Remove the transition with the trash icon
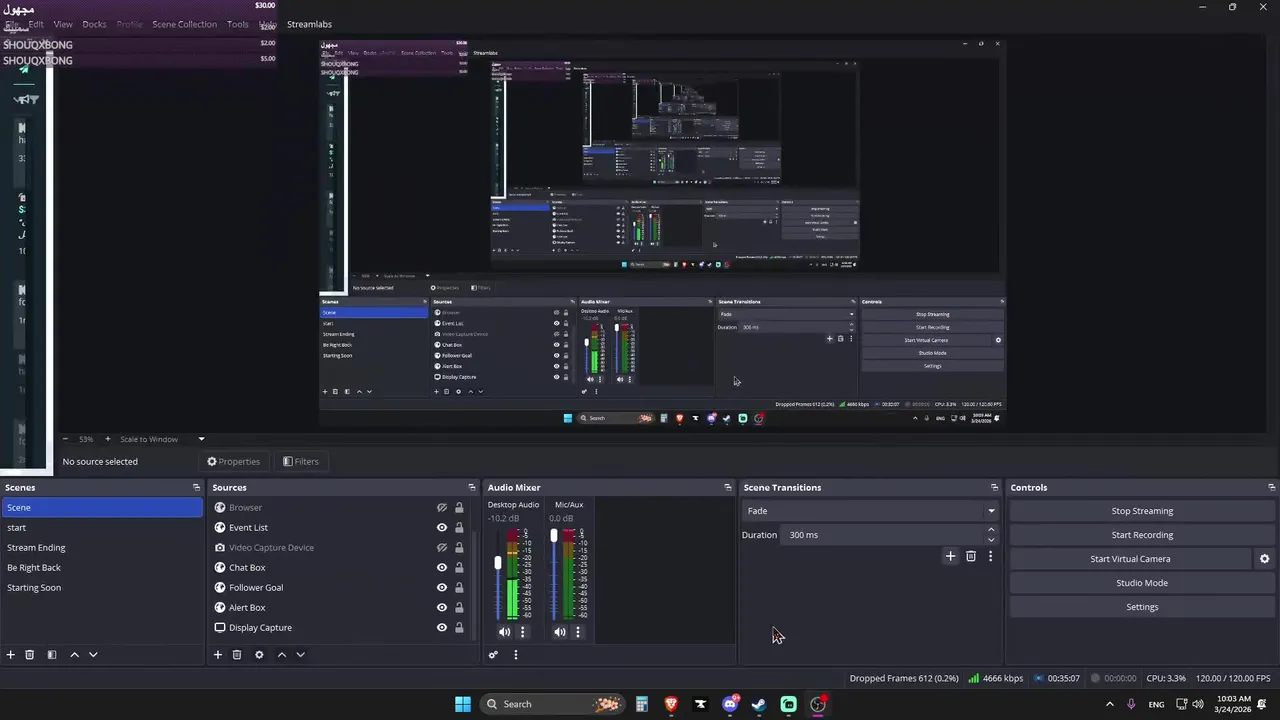This screenshot has height=720, width=1280. click(970, 556)
